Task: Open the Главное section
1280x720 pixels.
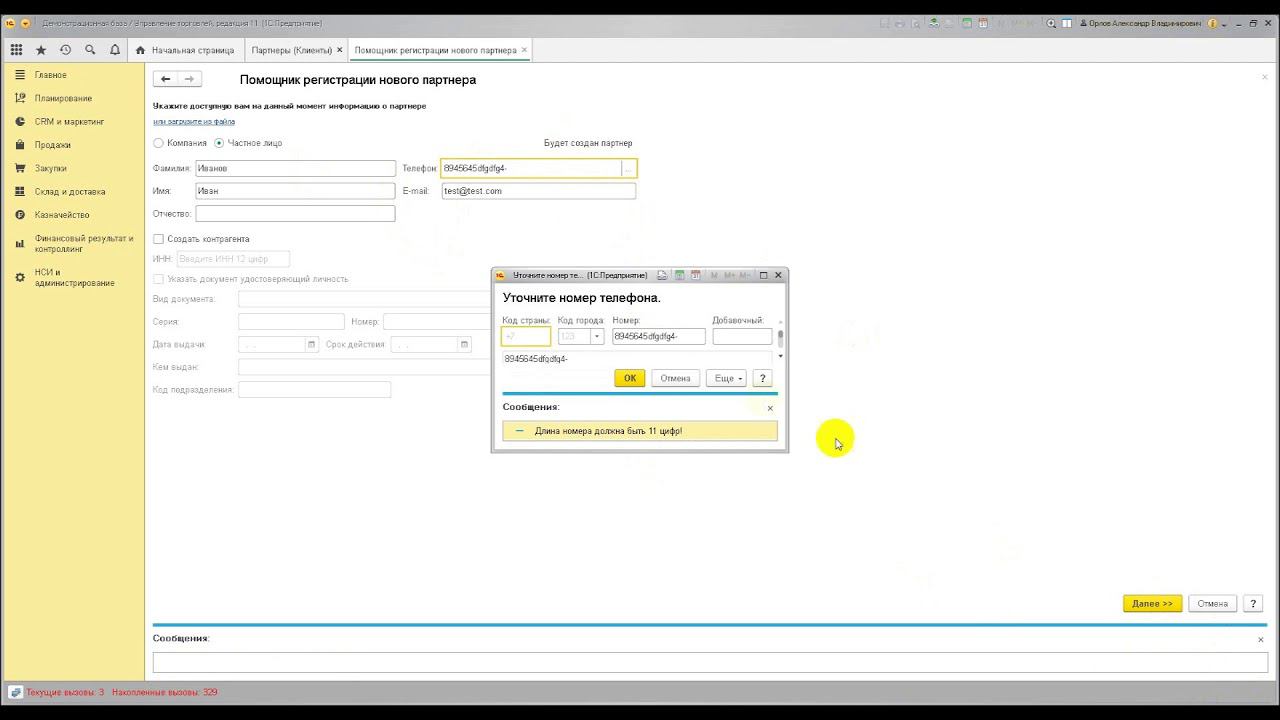Action: coord(51,75)
